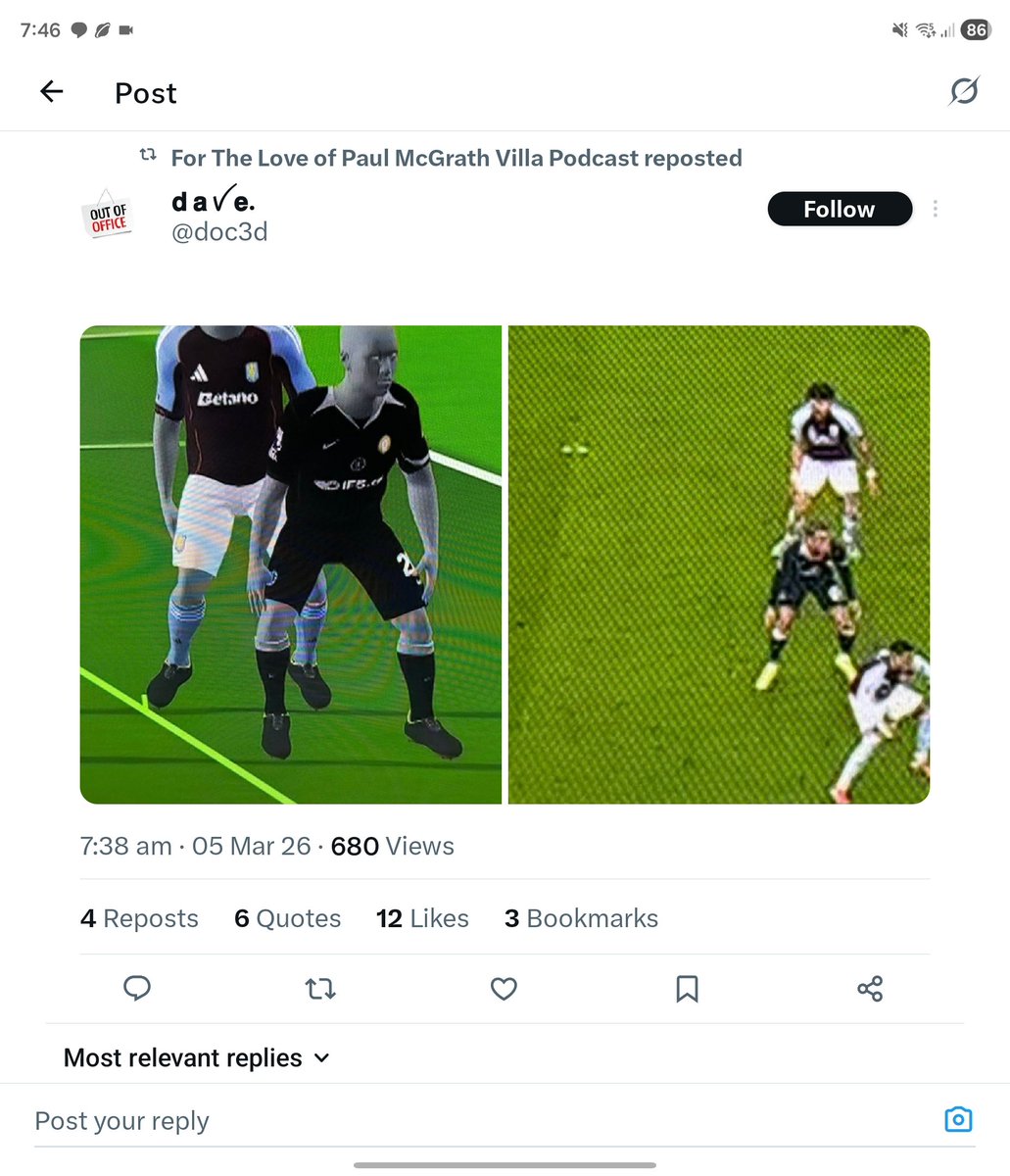Tap the reply speech bubble icon

137,988
